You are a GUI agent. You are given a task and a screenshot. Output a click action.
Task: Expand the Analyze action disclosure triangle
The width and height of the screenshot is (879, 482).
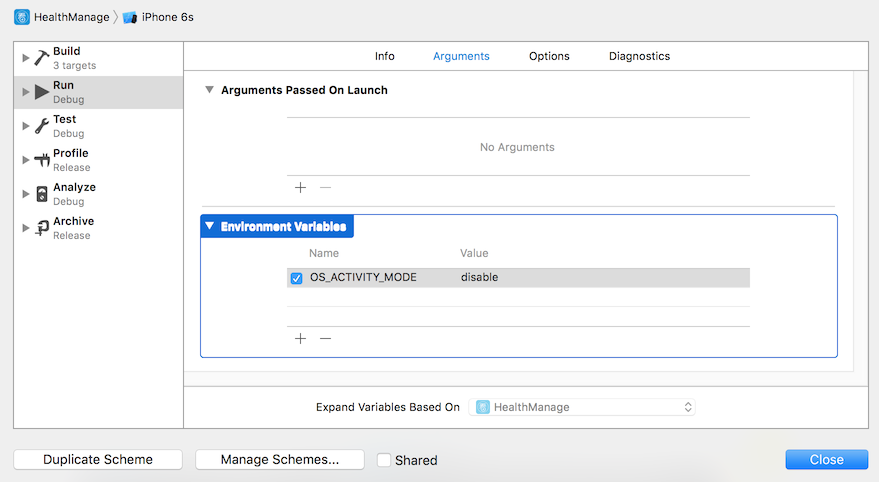[25, 194]
